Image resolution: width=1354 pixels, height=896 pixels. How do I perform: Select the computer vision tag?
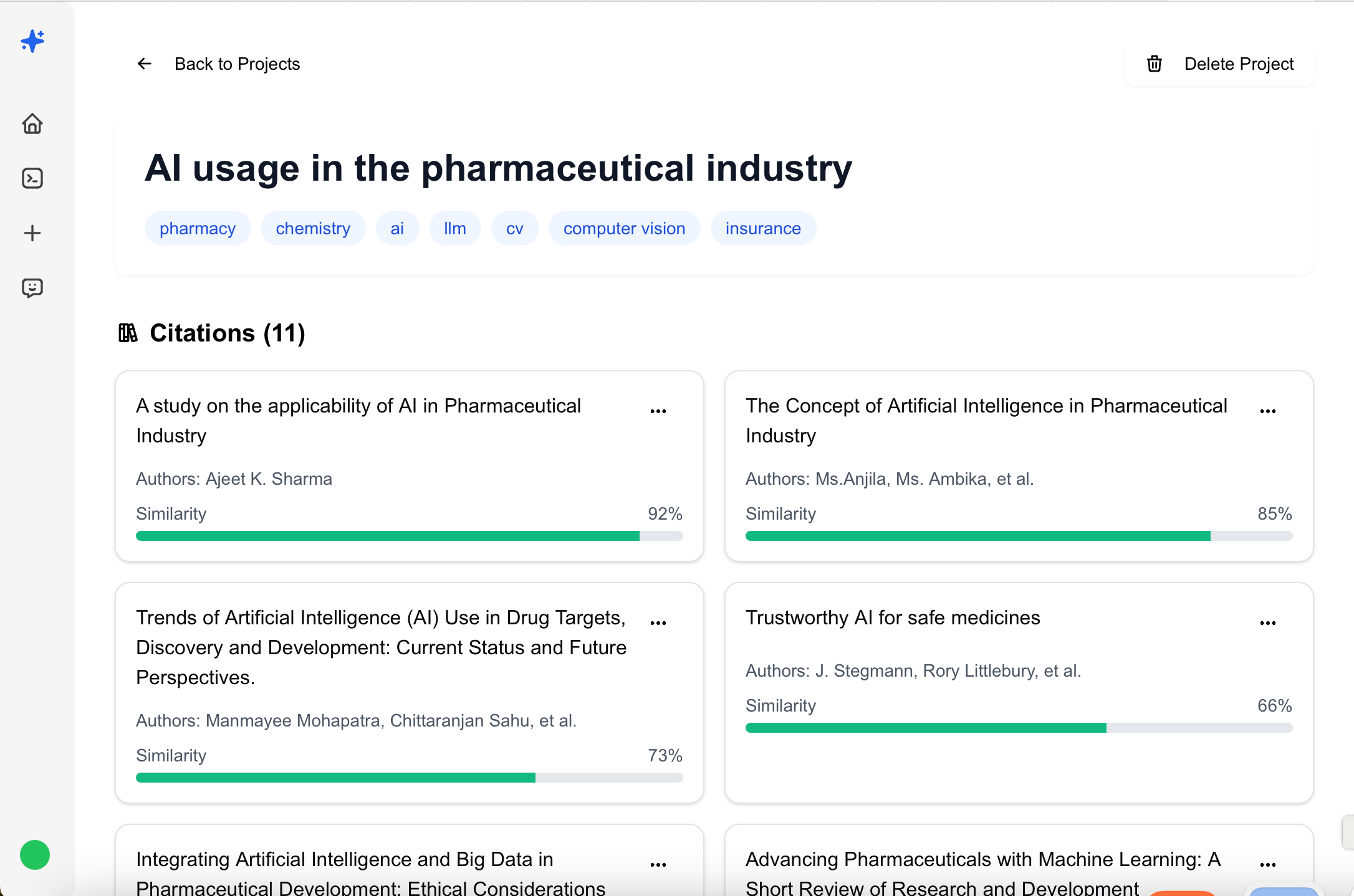[624, 229]
